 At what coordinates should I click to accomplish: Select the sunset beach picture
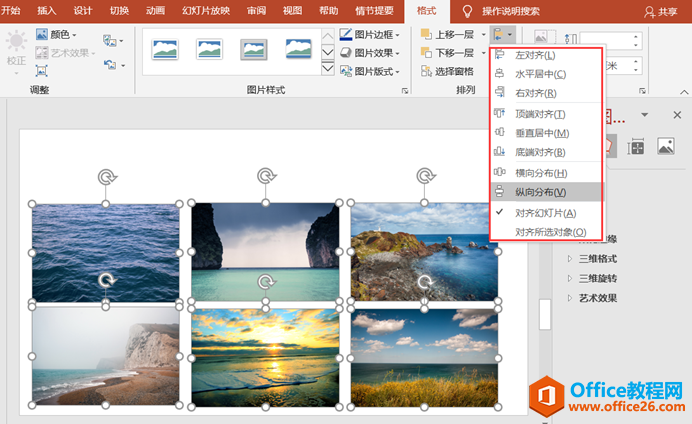pyautogui.click(x=265, y=358)
